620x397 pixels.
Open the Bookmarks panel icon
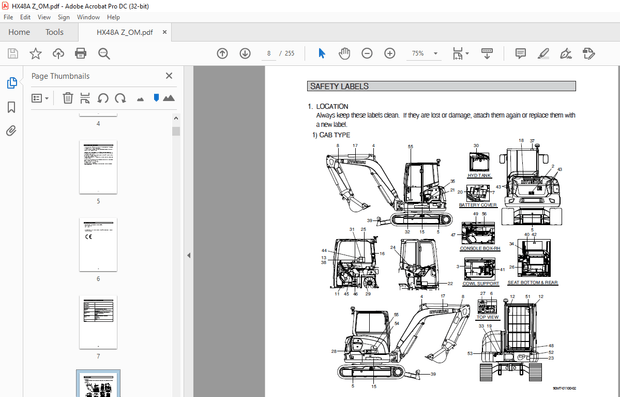click(11, 107)
